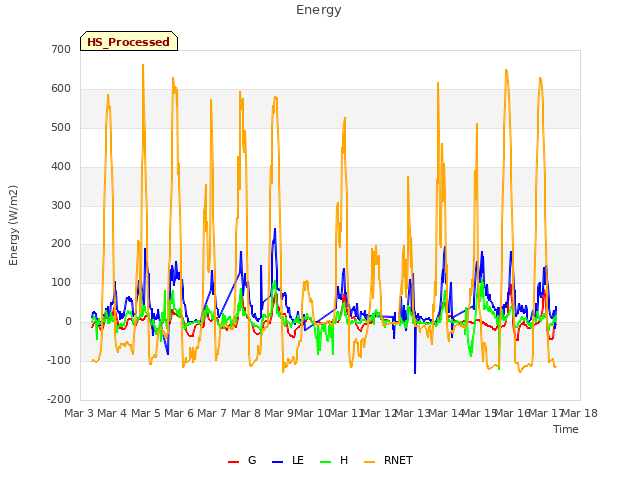Image resolution: width=640 pixels, height=480 pixels.
Task: Click the 100 y-axis tick label
Action: tap(61, 282)
